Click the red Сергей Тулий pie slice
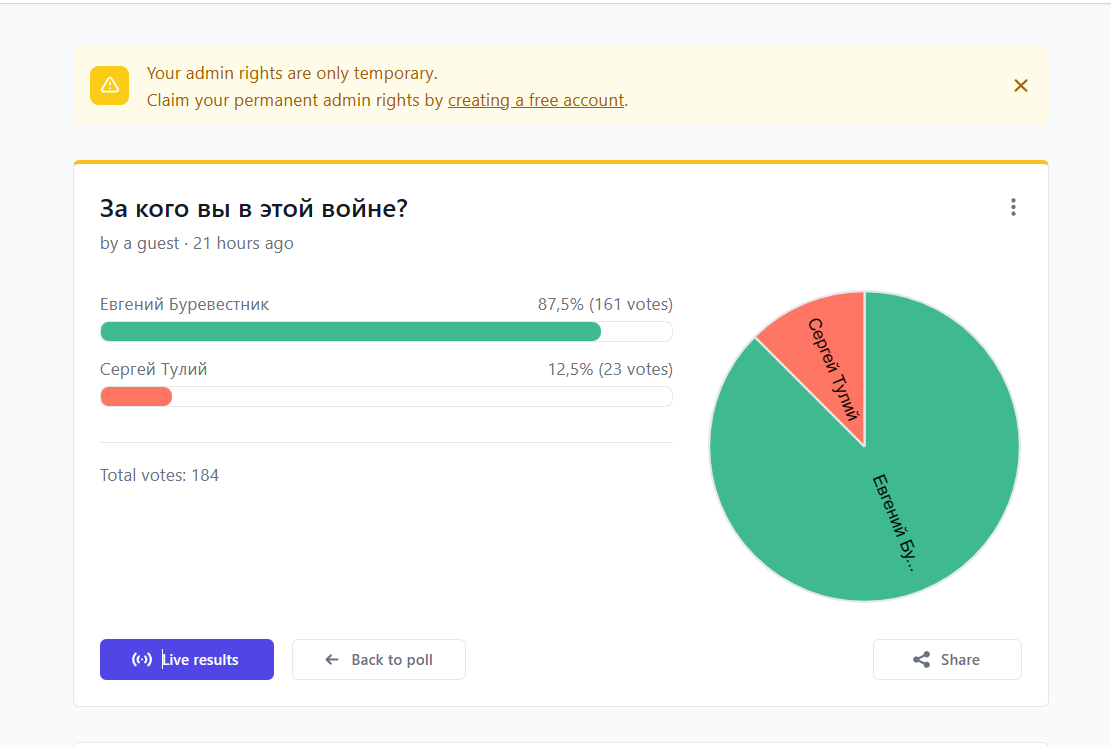 pos(825,345)
